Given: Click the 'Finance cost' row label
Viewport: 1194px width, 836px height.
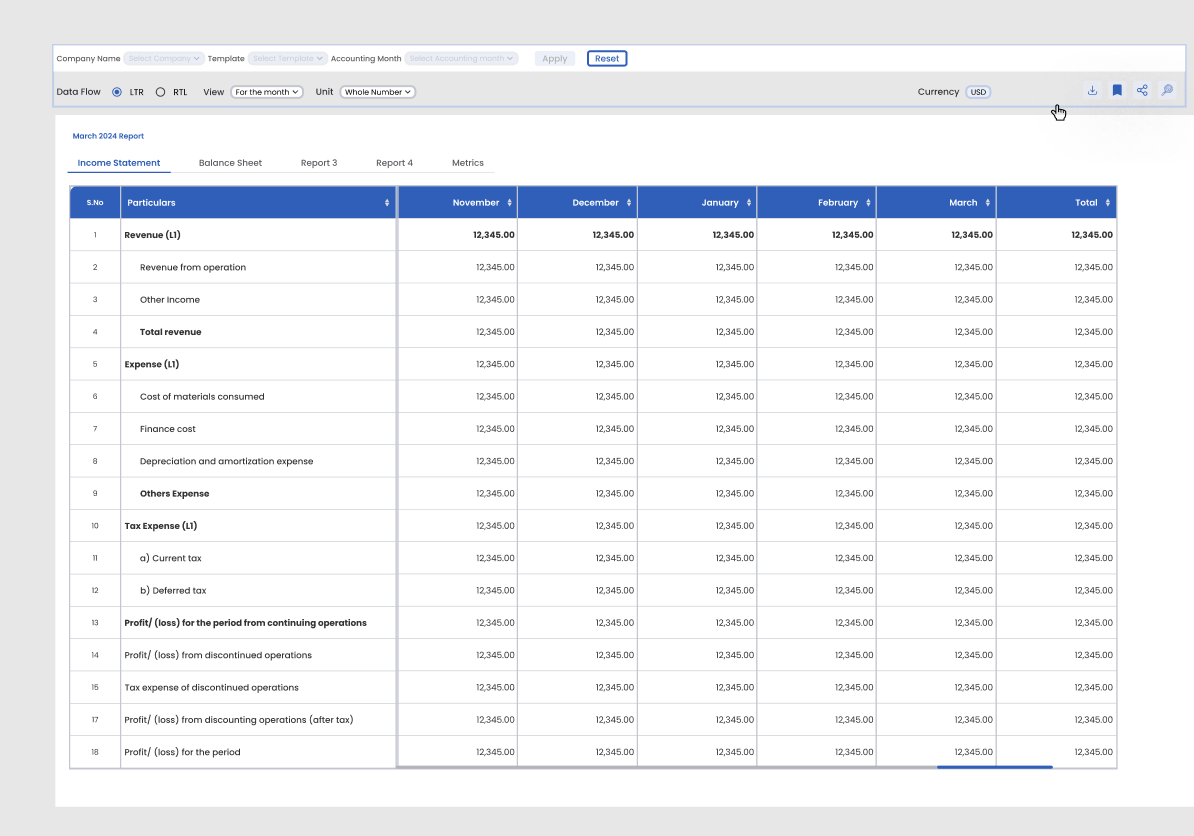Looking at the screenshot, I should tap(168, 429).
